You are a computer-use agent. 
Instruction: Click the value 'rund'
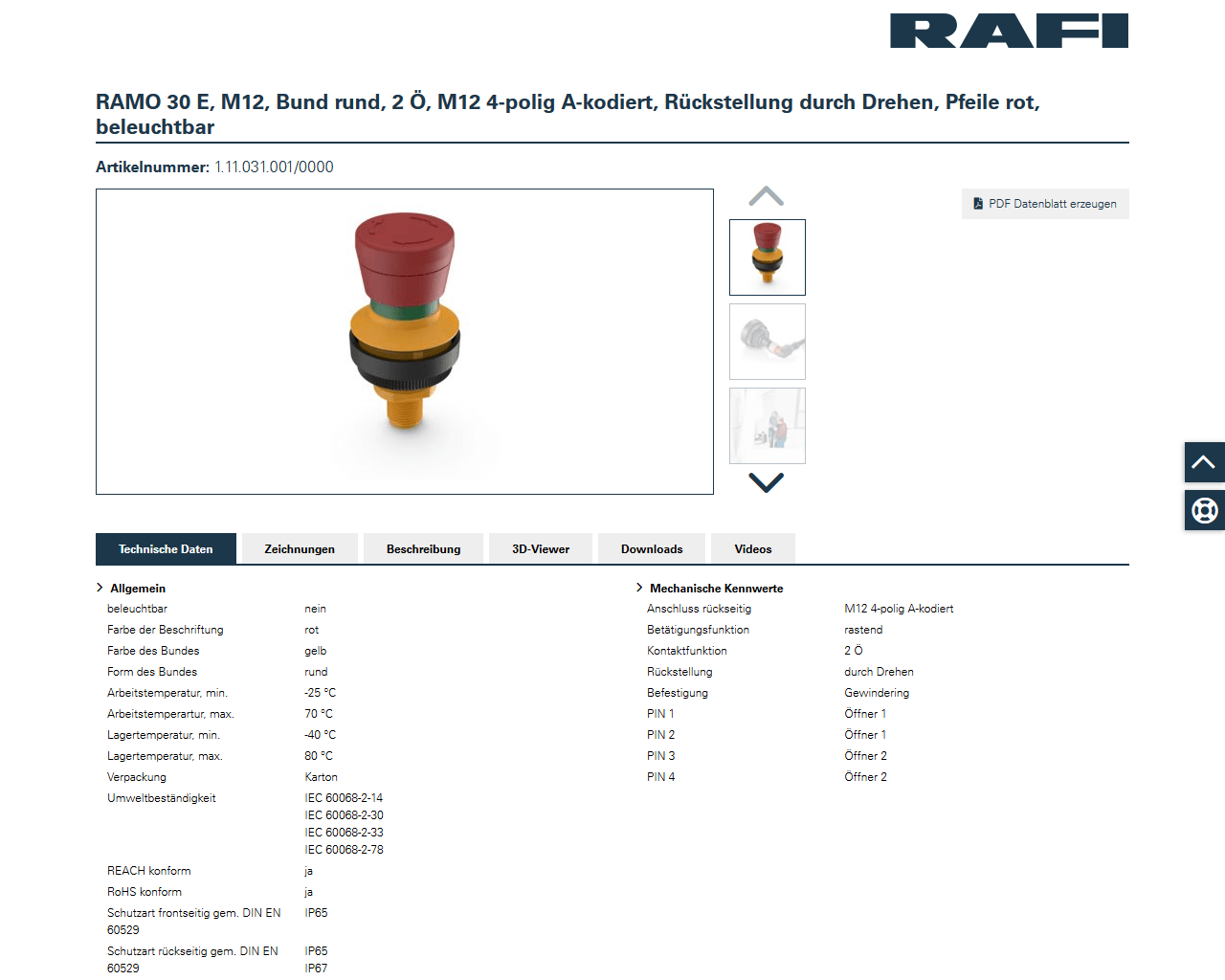(316, 672)
